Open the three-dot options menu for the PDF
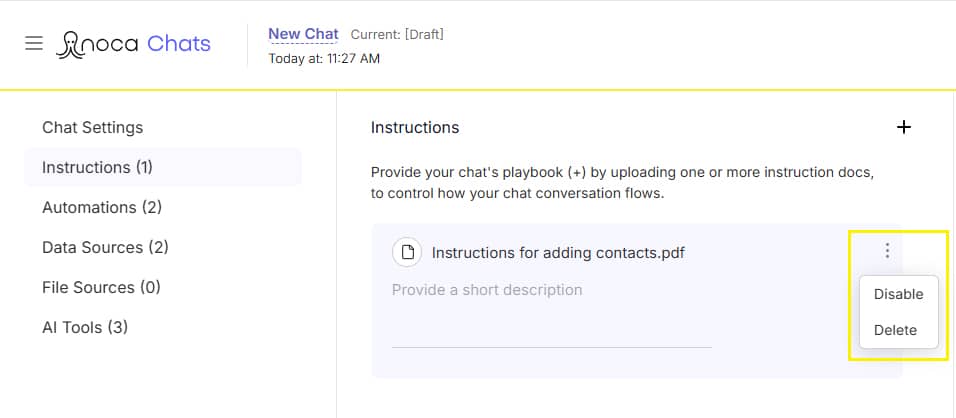Image resolution: width=956 pixels, height=418 pixels. tap(887, 250)
